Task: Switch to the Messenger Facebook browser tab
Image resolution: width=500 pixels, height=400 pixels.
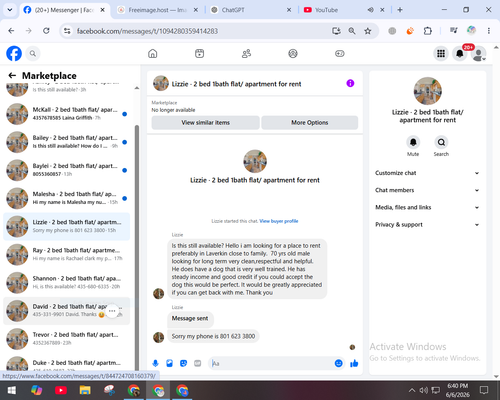Action: click(64, 10)
